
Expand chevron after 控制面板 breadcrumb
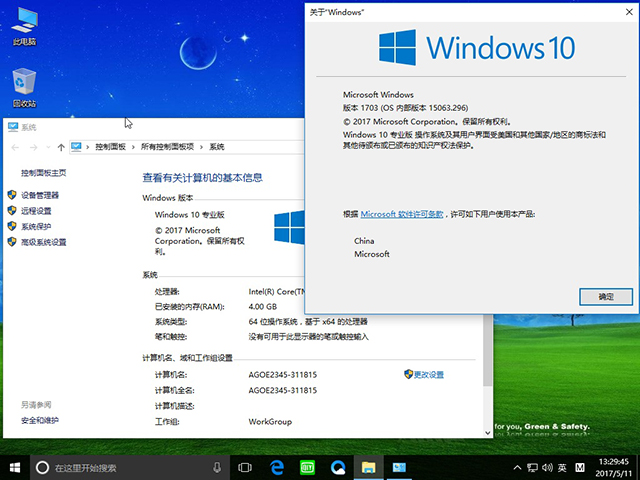point(133,147)
